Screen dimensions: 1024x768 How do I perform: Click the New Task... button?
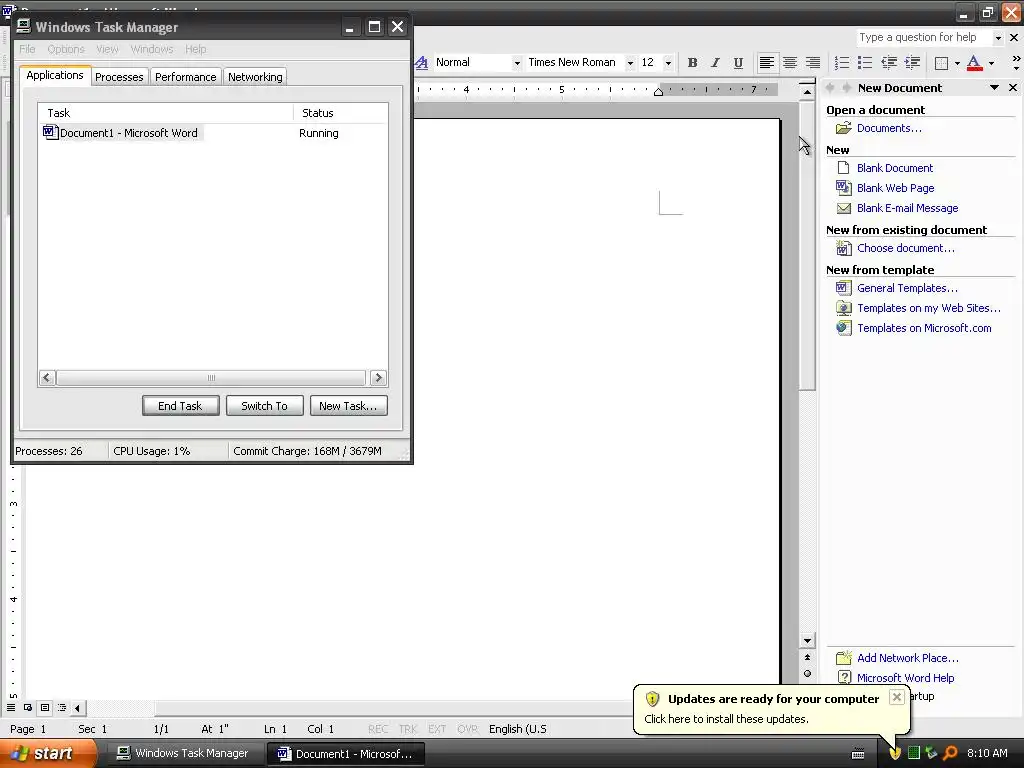[x=348, y=406]
